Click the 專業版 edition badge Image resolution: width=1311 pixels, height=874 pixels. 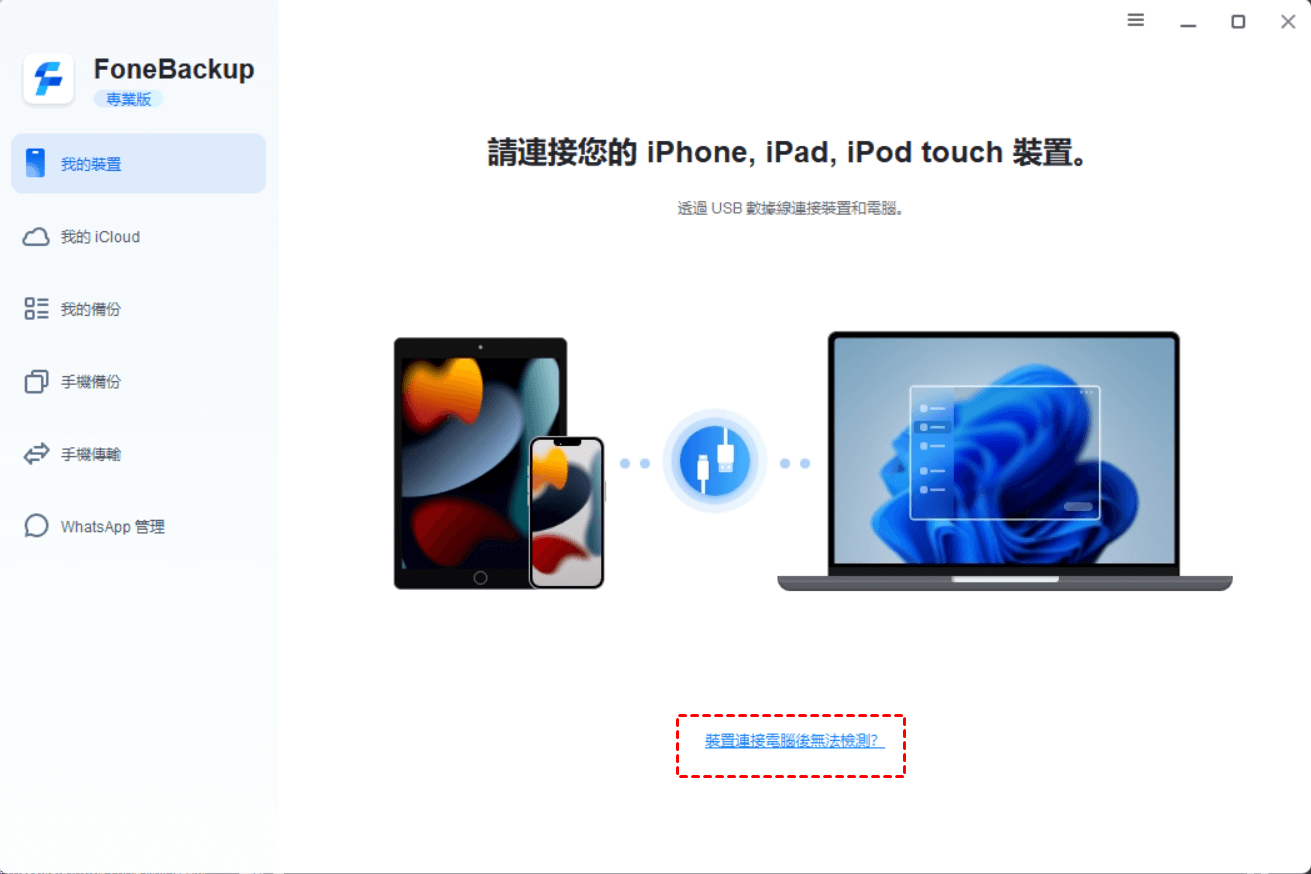pyautogui.click(x=128, y=99)
